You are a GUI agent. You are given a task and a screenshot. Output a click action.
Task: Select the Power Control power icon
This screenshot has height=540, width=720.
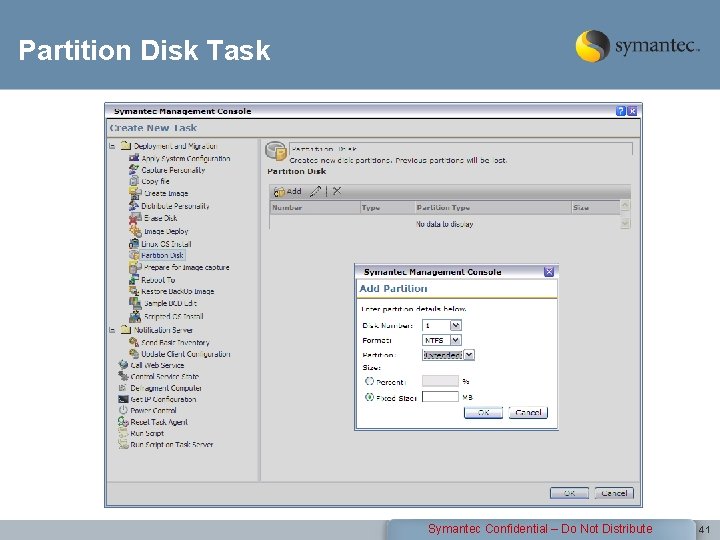point(123,410)
